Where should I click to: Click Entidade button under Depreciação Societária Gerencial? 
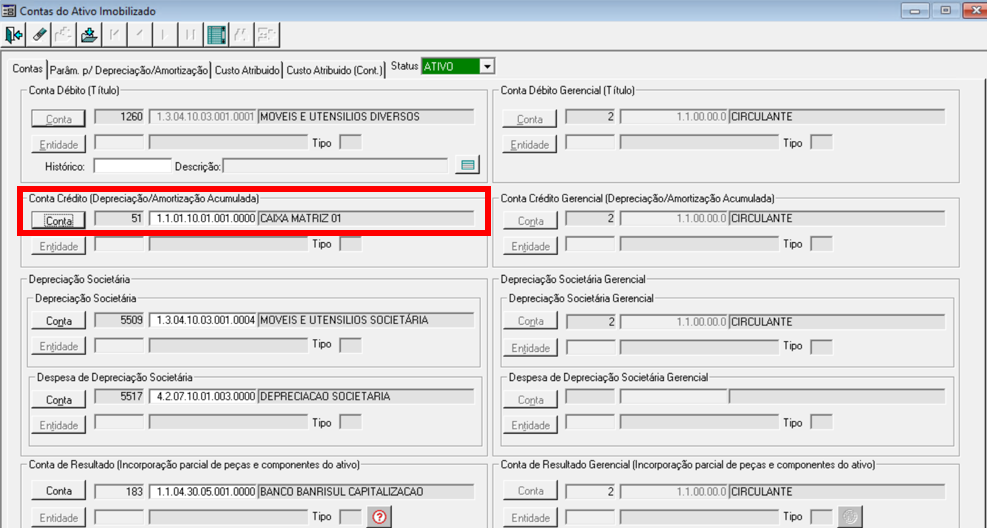pyautogui.click(x=530, y=347)
